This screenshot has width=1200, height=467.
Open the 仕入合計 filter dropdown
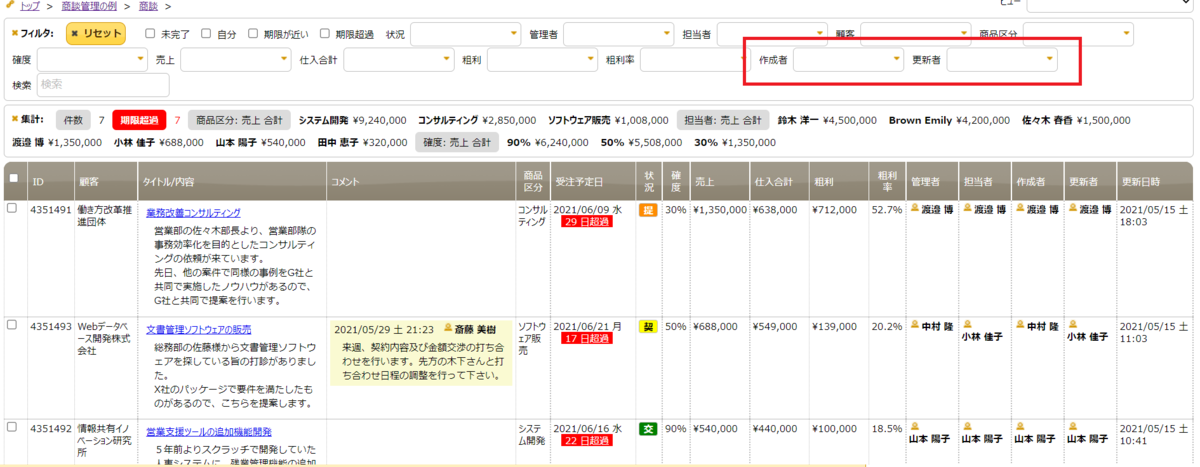tap(399, 60)
